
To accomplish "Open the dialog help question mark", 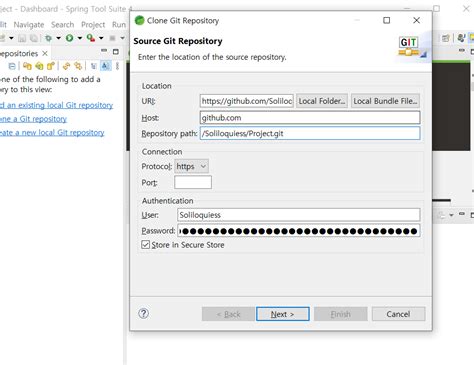I will tap(143, 313).
